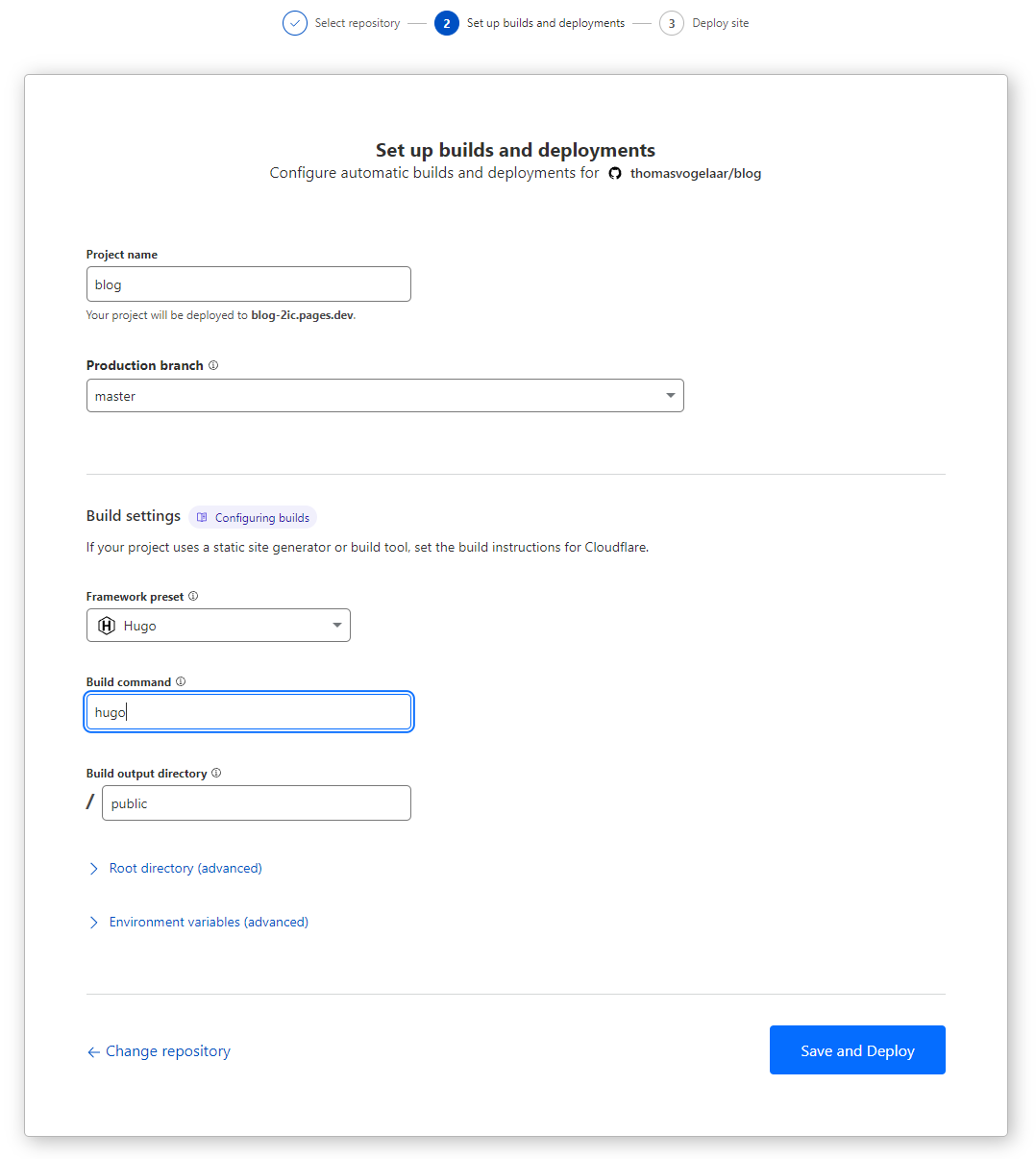Click the GitHub icon next to thomasvogelaar/blog

tap(615, 173)
